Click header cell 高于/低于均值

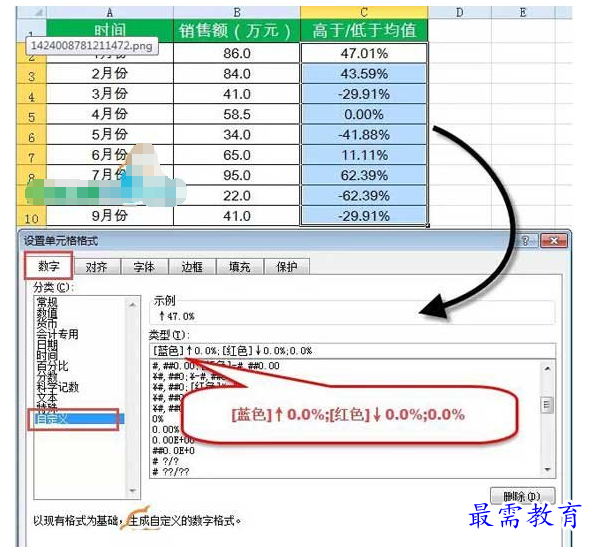pos(364,30)
